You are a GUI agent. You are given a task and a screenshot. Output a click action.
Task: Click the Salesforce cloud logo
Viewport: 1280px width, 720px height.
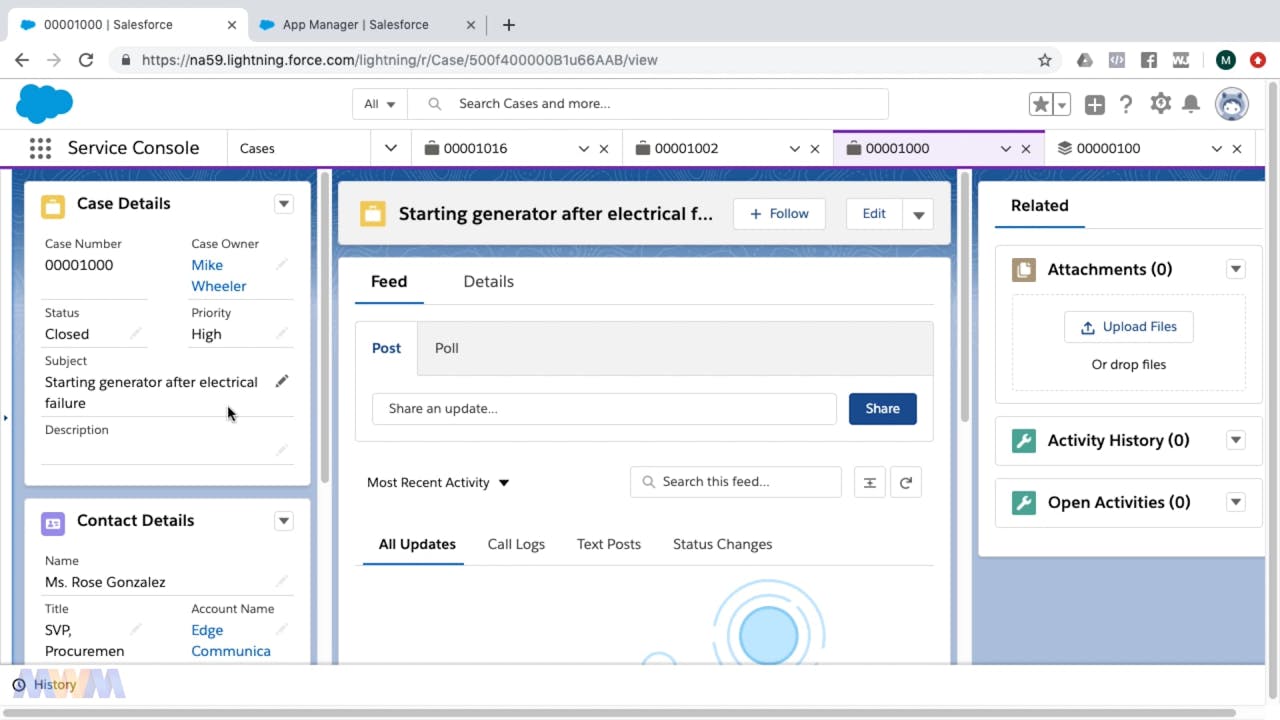45,103
